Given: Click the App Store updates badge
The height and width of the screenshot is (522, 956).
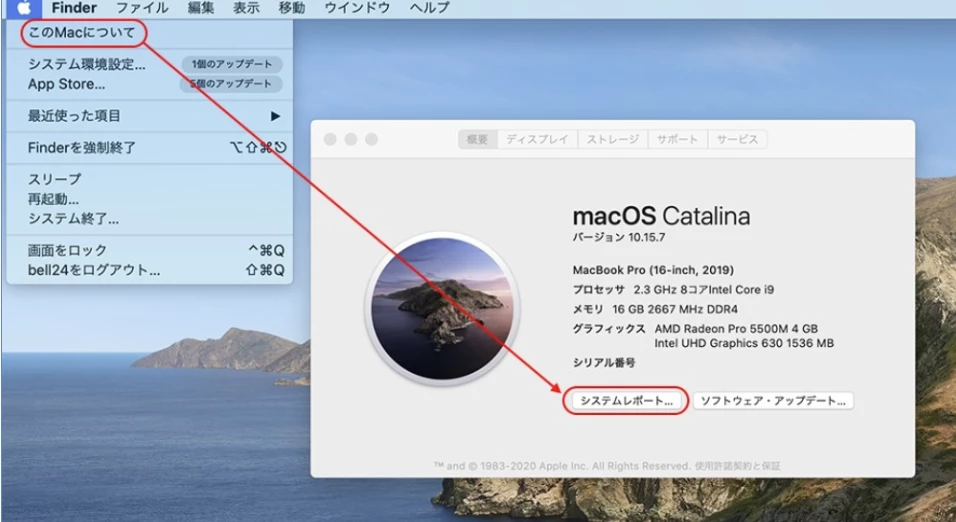Looking at the screenshot, I should [230, 84].
